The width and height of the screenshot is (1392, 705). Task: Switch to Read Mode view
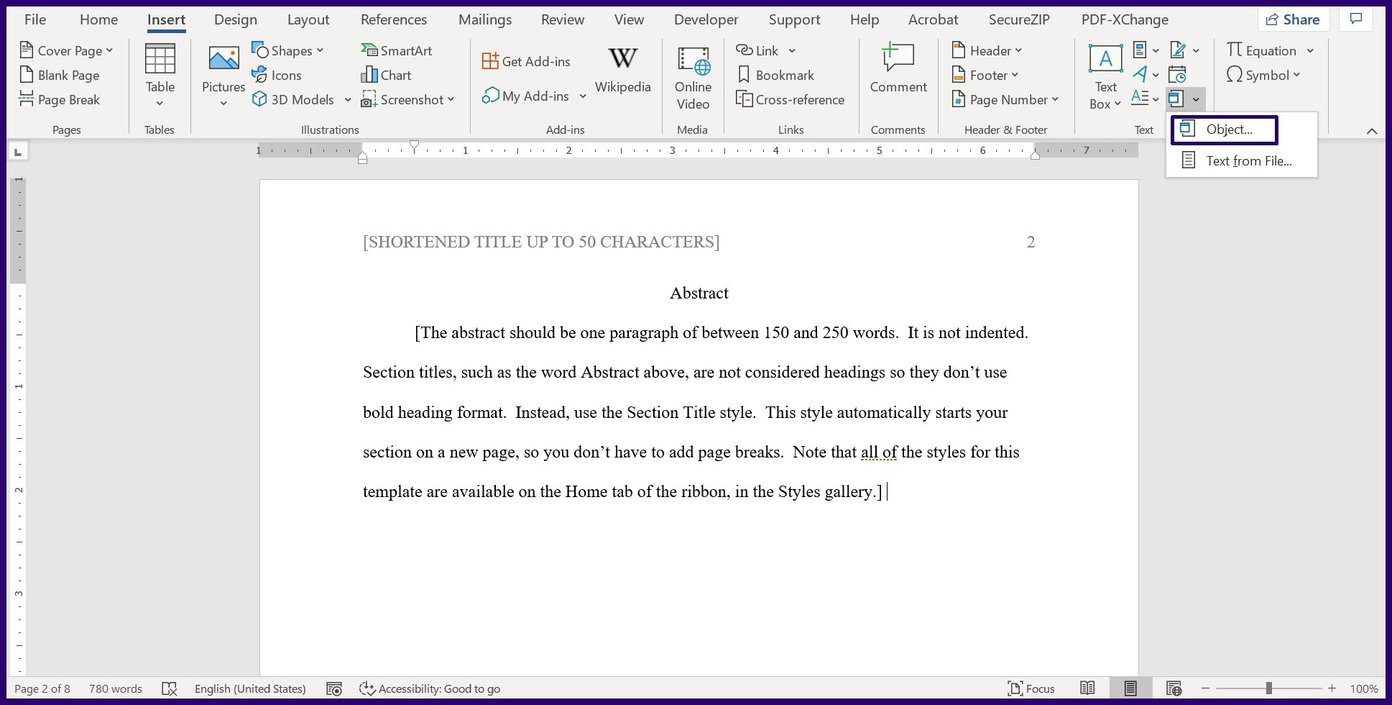1088,689
